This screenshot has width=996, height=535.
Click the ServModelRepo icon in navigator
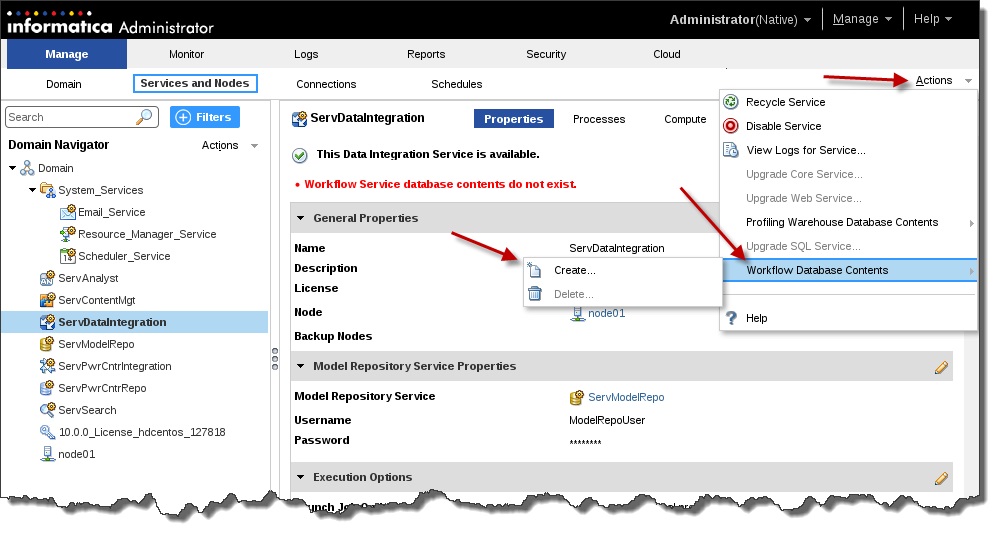click(48, 344)
